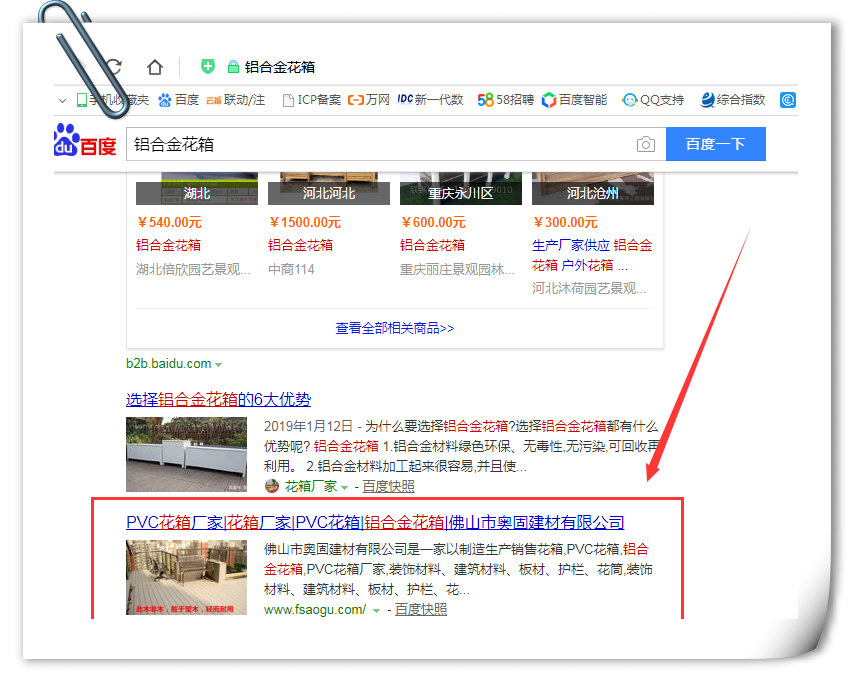Open result 选择铝合金花箱的6大优势

pos(218,399)
